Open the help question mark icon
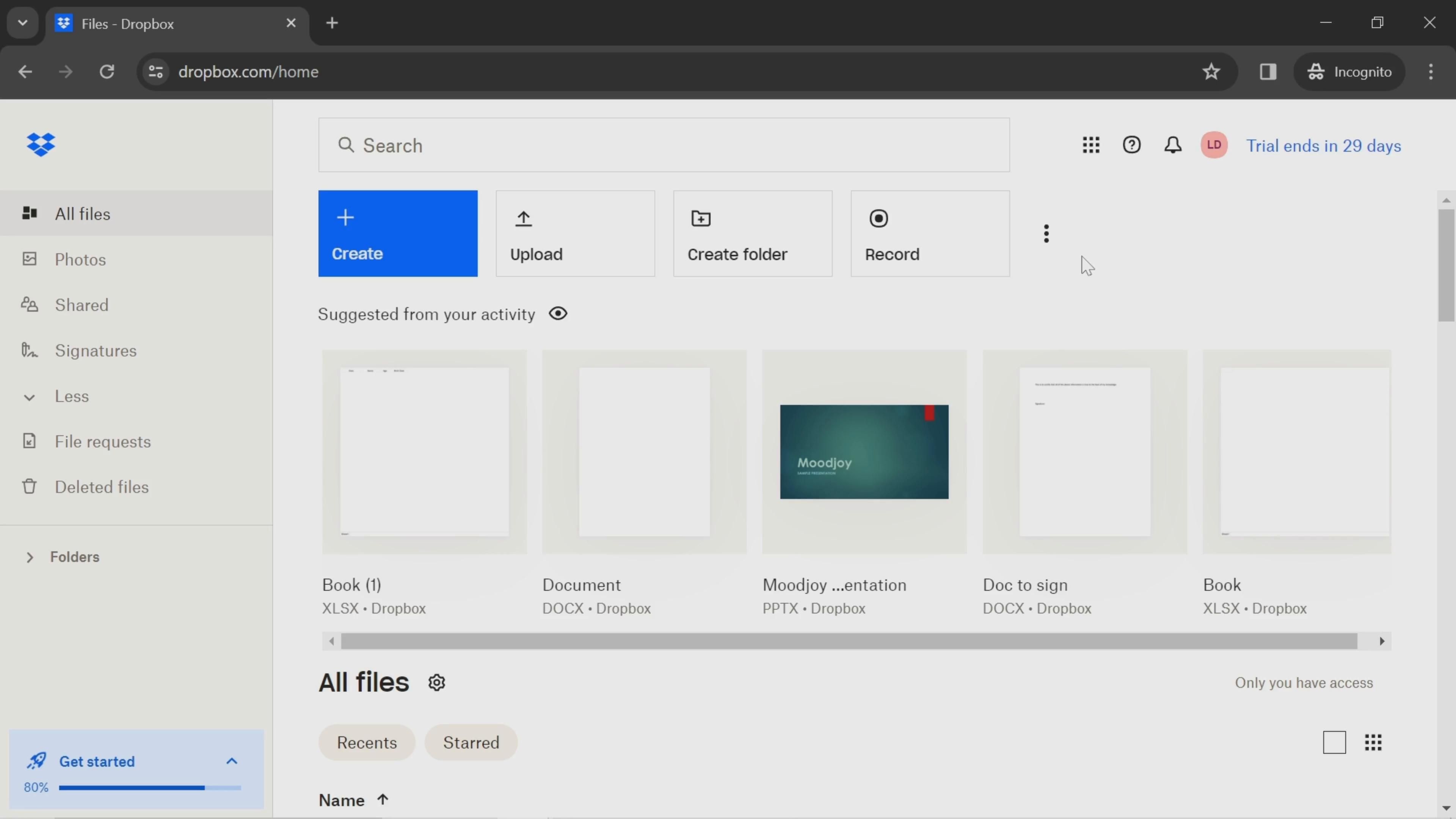This screenshot has height=819, width=1456. click(1131, 145)
